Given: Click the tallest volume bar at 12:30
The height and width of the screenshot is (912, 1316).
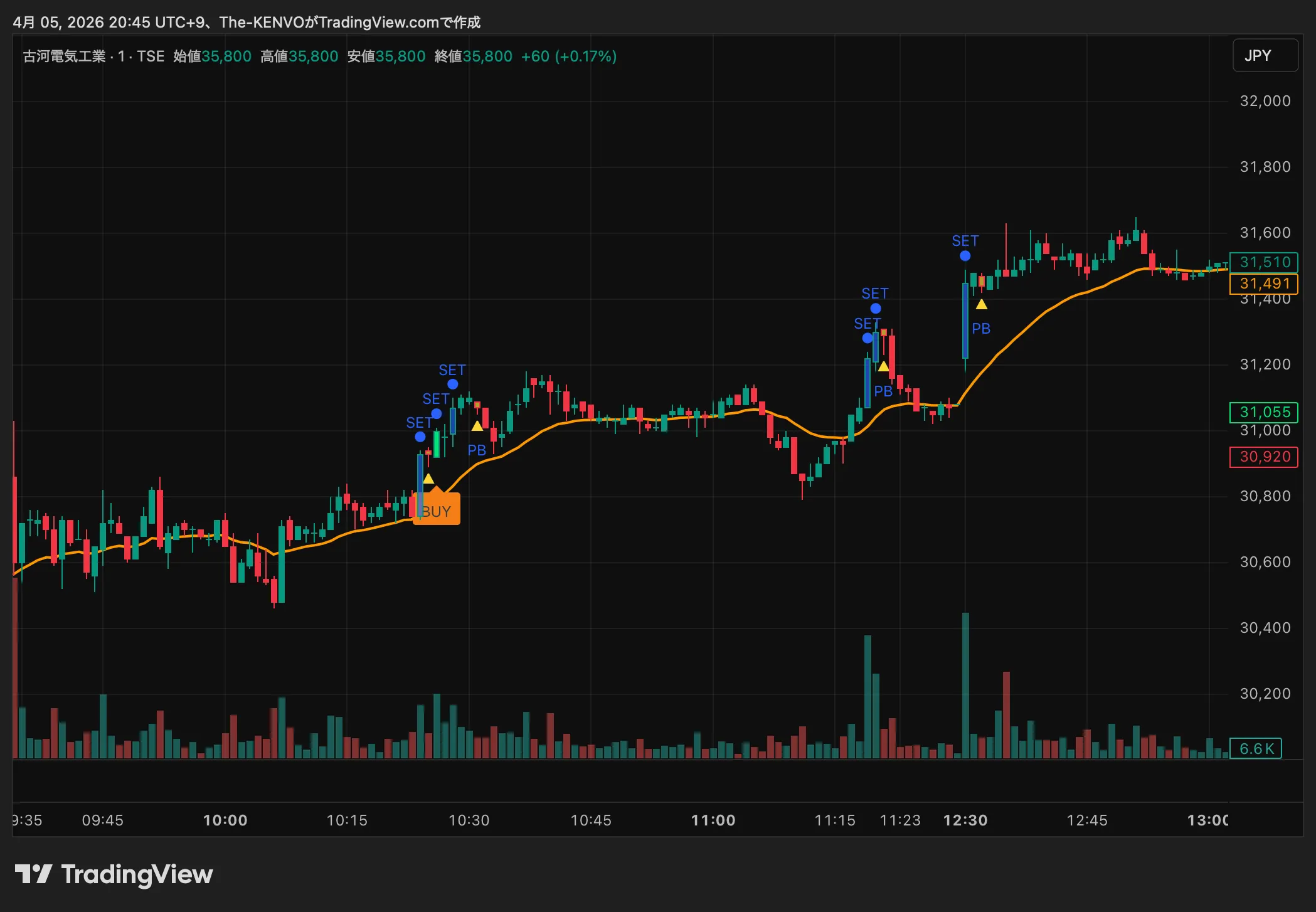Looking at the screenshot, I should (965, 687).
